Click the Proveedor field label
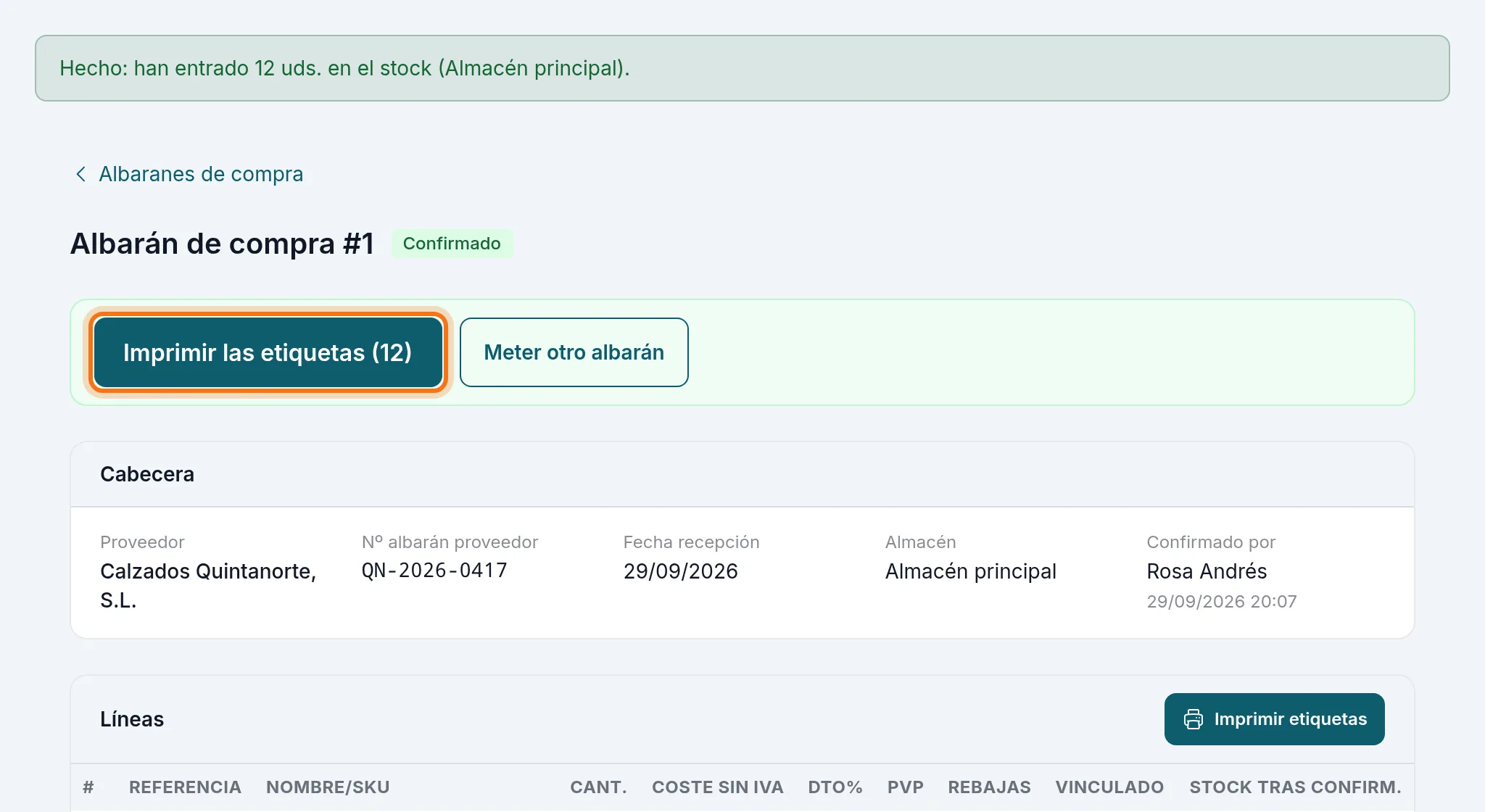The width and height of the screenshot is (1485, 812). point(142,542)
